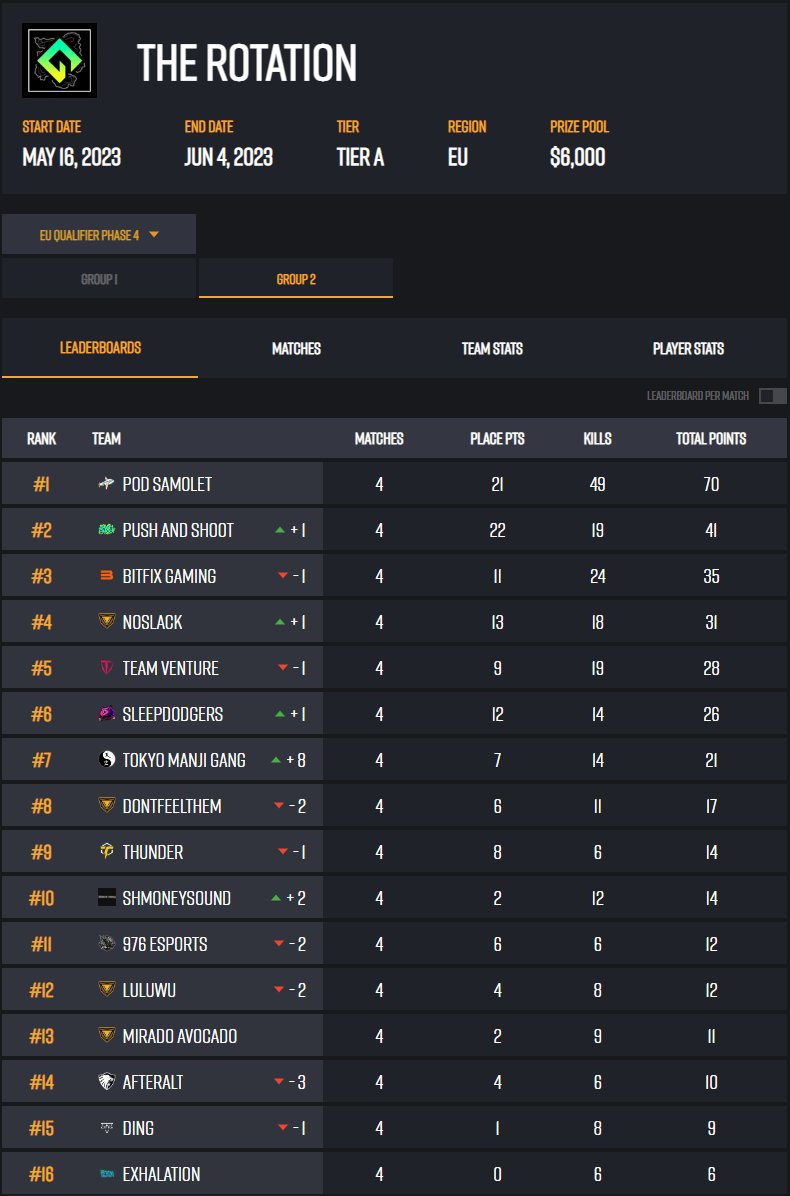
Task: Click THUNDER team name
Action: 153,852
